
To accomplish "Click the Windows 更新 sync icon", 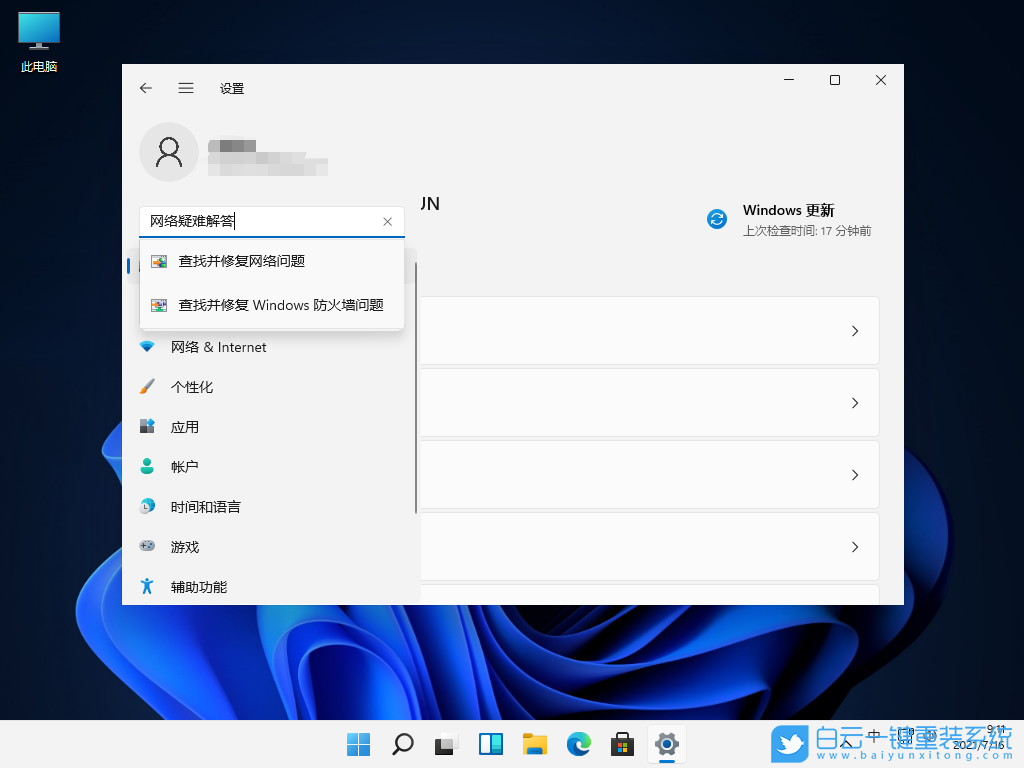I will point(716,219).
